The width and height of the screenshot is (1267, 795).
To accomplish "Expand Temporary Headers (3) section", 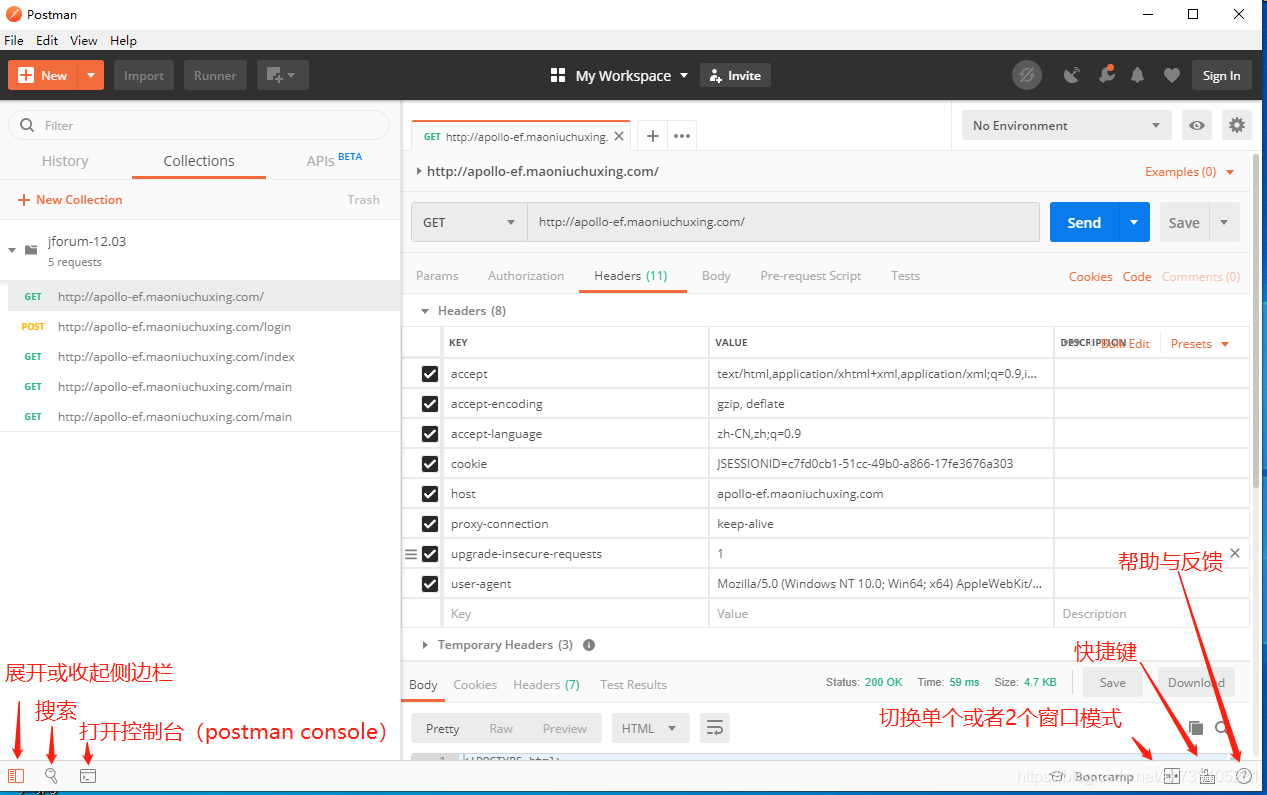I will (425, 645).
